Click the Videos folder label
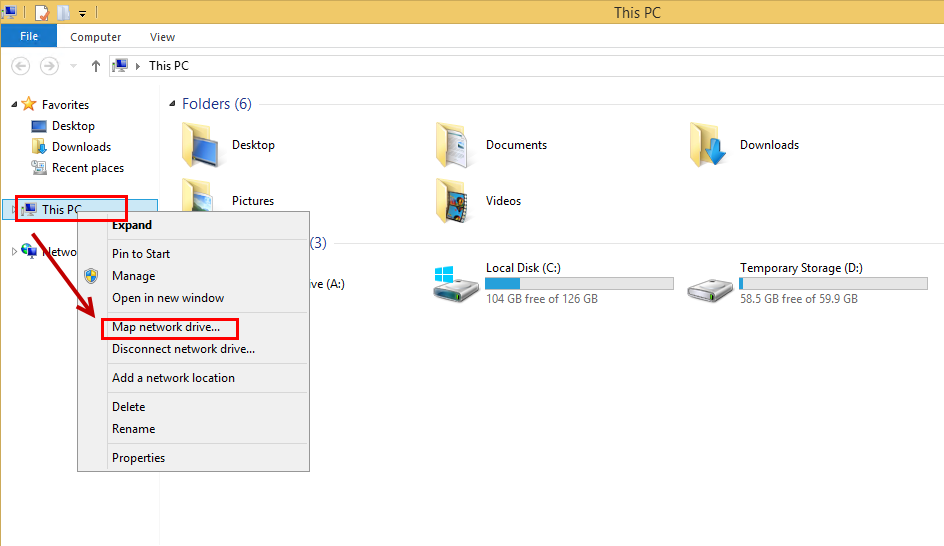The width and height of the screenshot is (944, 546). [x=503, y=201]
